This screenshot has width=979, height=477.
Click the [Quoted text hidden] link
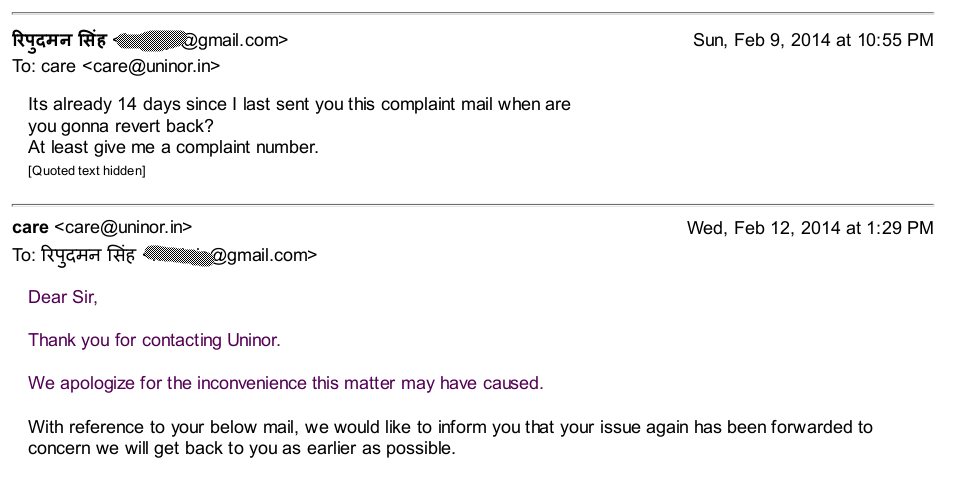(87, 171)
